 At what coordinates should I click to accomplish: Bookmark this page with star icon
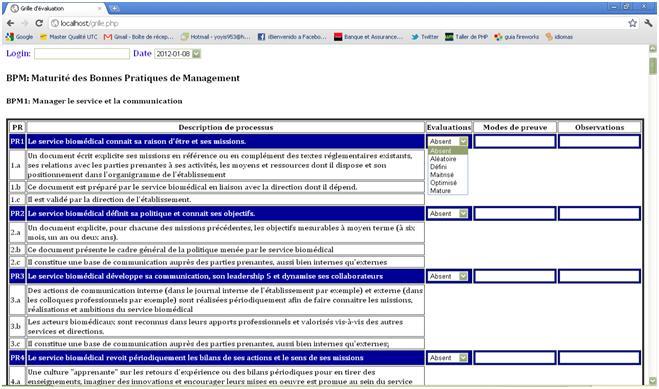632,24
